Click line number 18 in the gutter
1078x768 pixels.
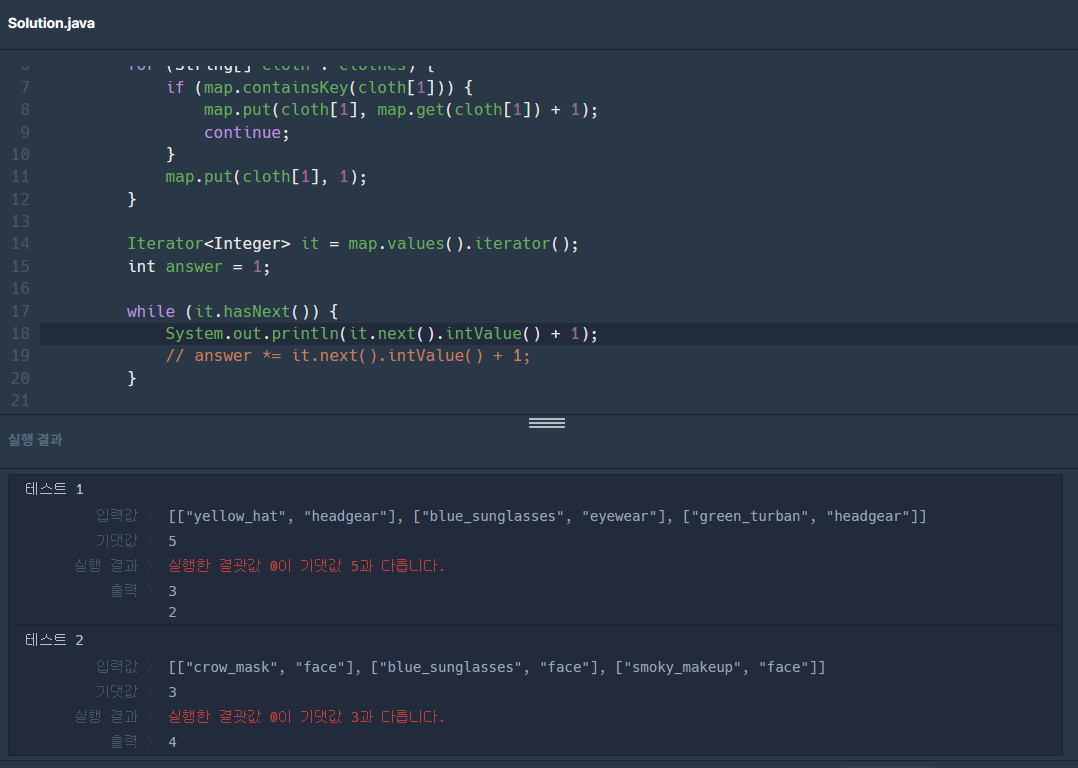pos(21,333)
